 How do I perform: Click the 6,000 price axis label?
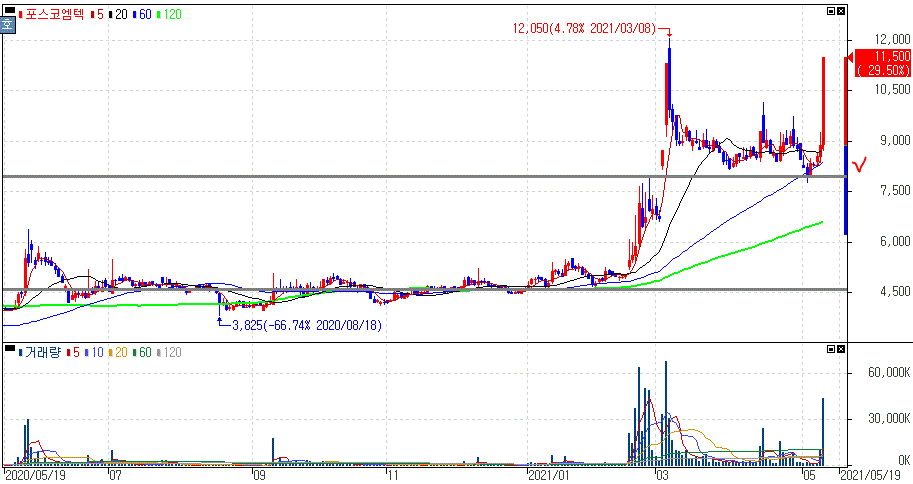point(895,241)
